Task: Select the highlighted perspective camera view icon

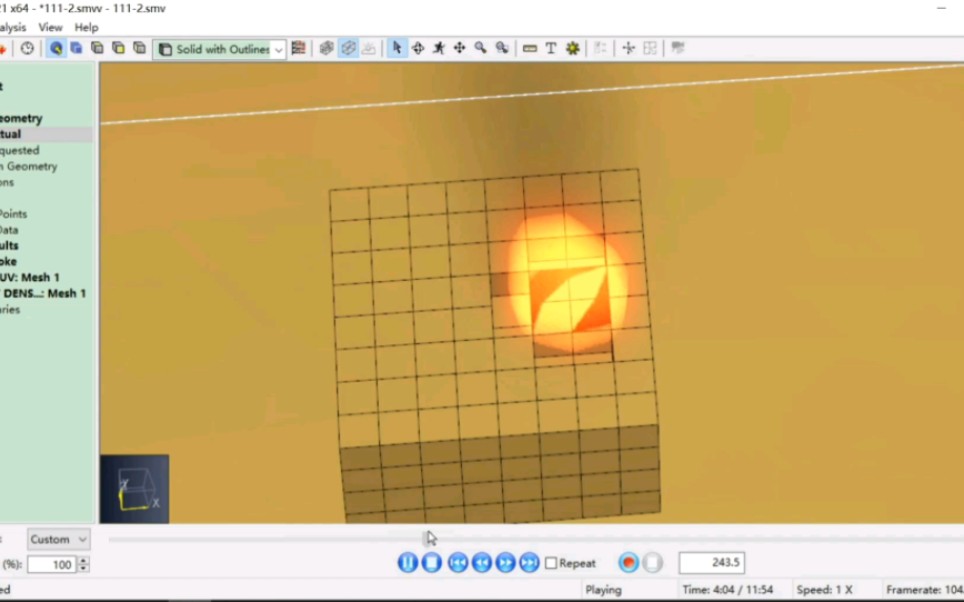Action: click(x=56, y=49)
